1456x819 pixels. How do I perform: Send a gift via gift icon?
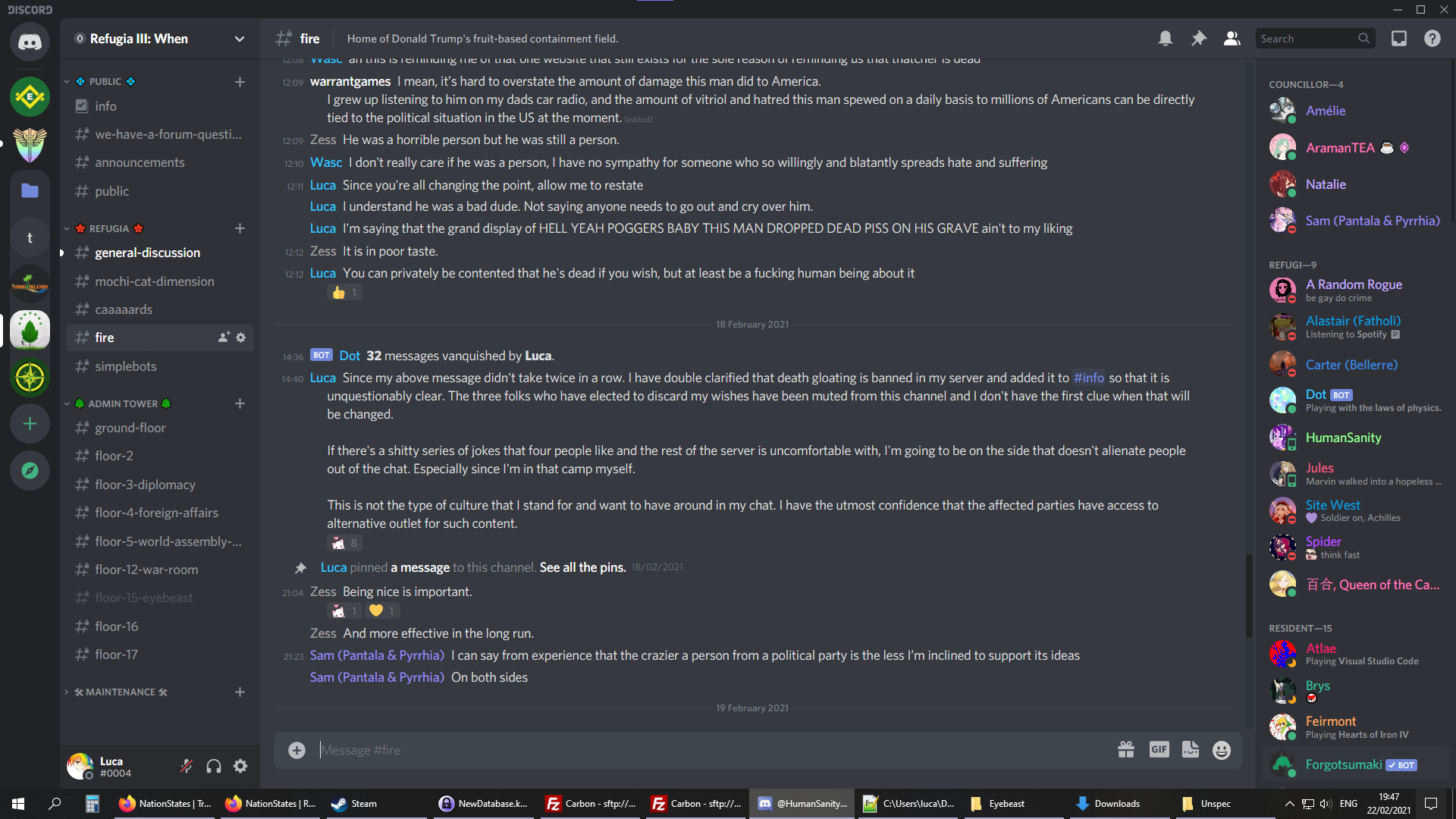(1126, 750)
